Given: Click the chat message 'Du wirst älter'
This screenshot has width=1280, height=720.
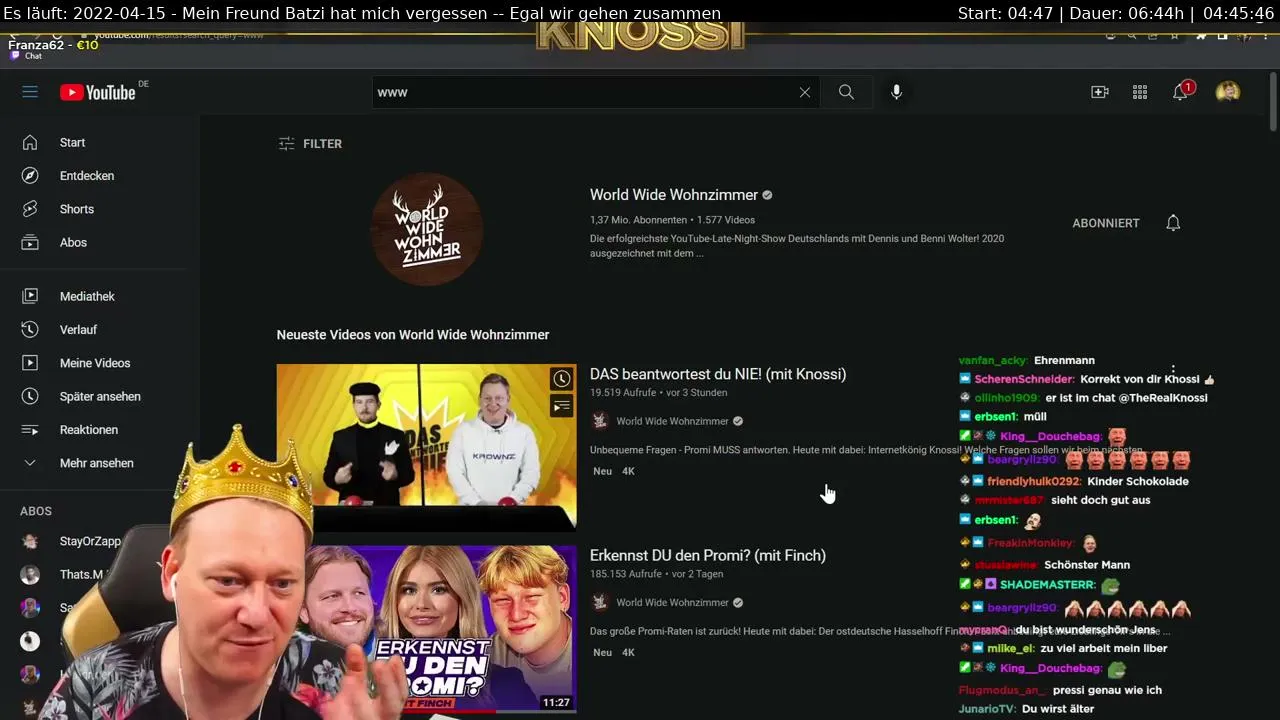Looking at the screenshot, I should (x=1058, y=709).
